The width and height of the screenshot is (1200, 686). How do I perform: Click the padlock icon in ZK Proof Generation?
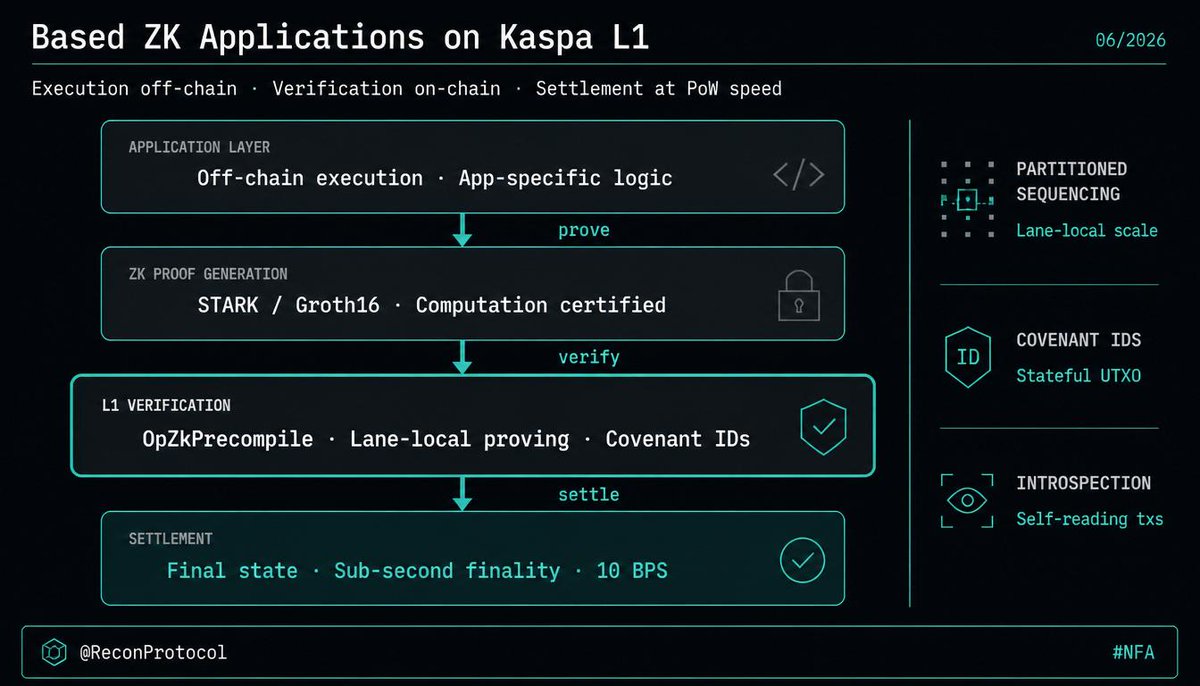tap(799, 298)
